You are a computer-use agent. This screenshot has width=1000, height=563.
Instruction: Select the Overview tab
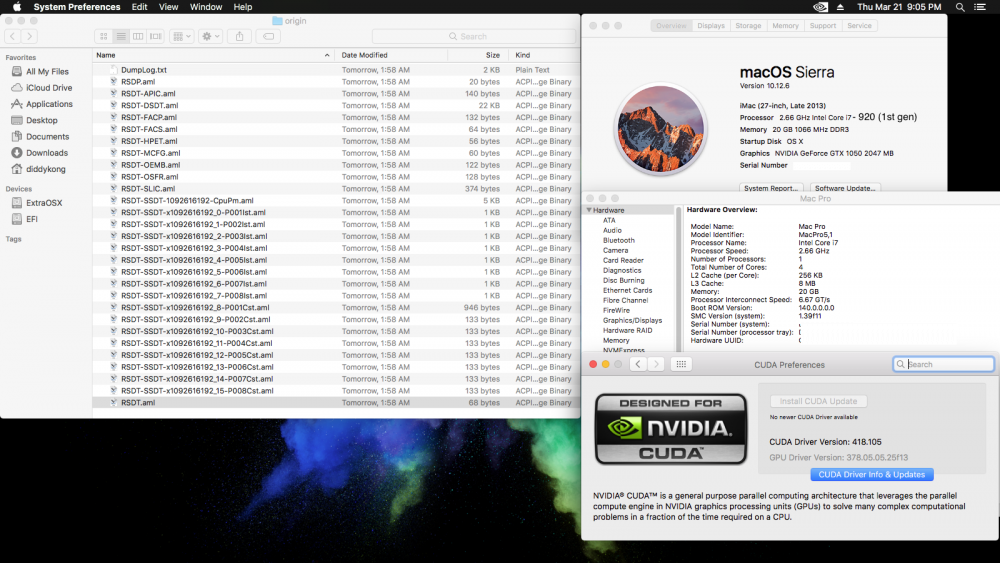[x=672, y=26]
